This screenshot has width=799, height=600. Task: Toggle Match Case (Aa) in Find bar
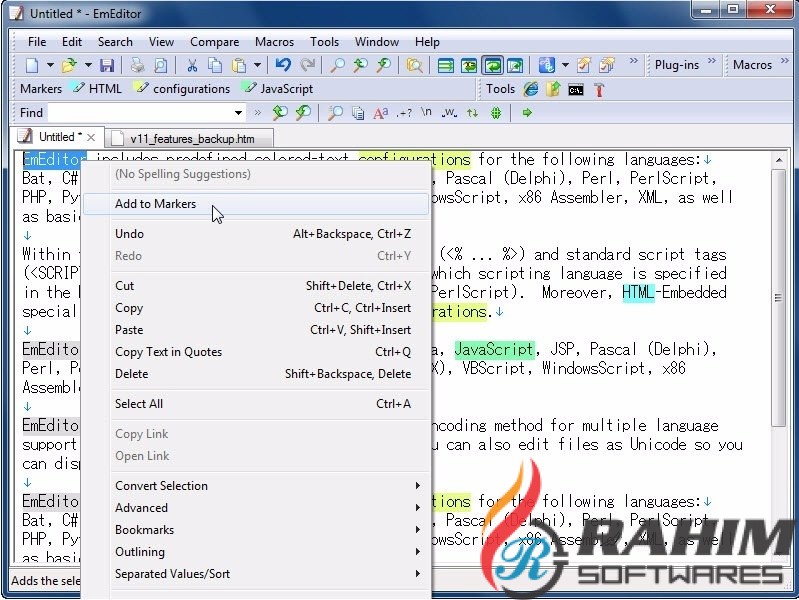pos(381,113)
